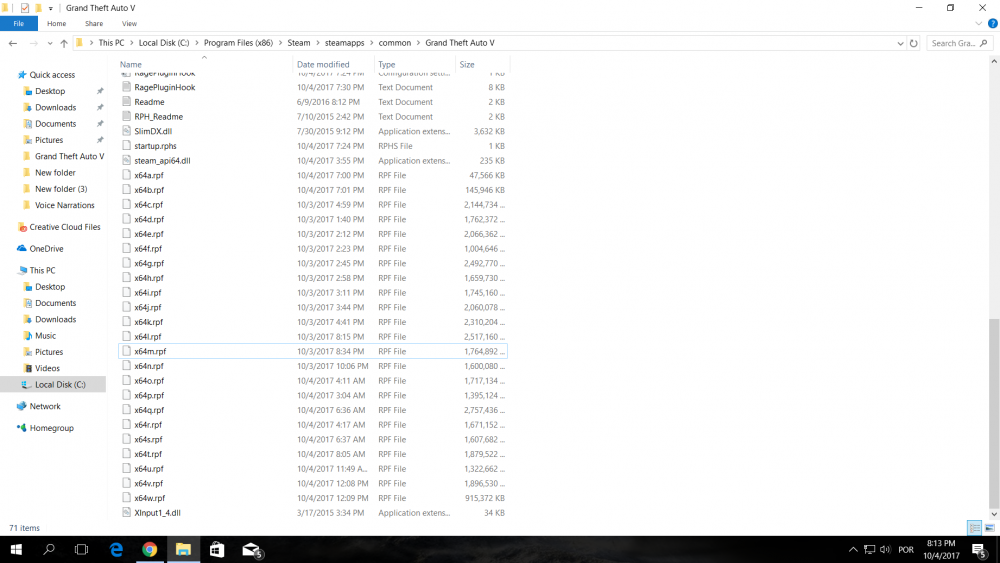Click the This PC breadcrumb
The height and width of the screenshot is (563, 1000).
click(x=111, y=43)
